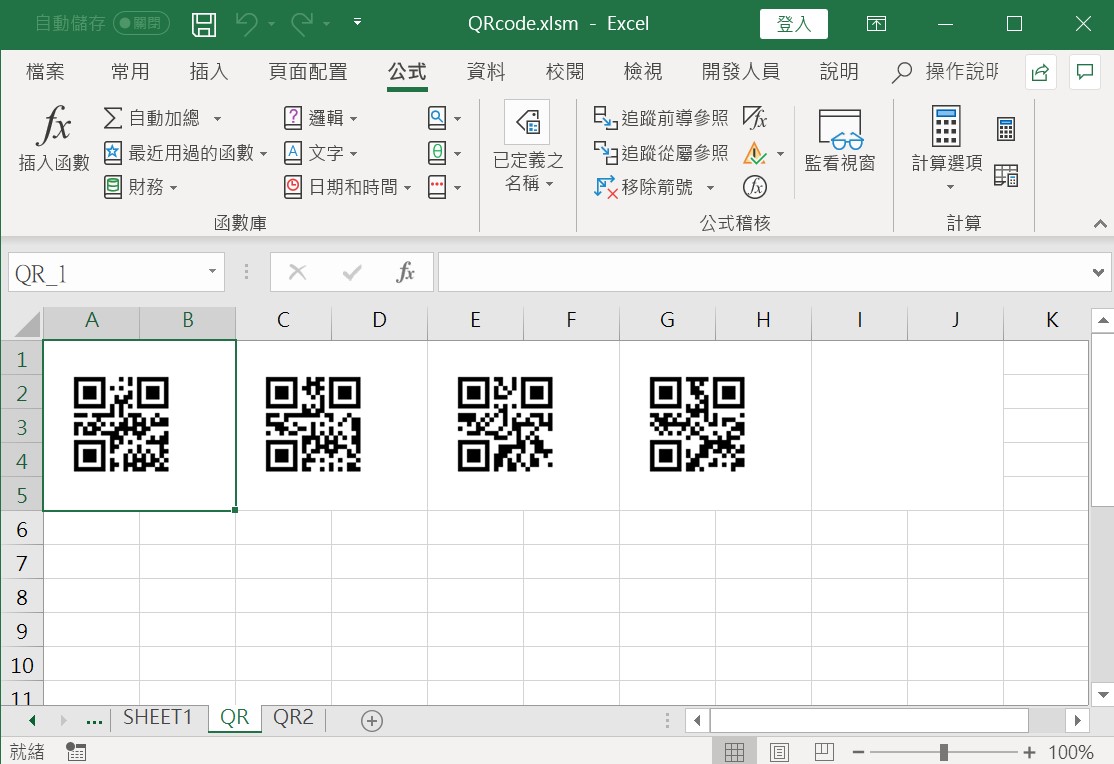Switch to Normal view in status bar
The image size is (1114, 764).
(x=735, y=751)
